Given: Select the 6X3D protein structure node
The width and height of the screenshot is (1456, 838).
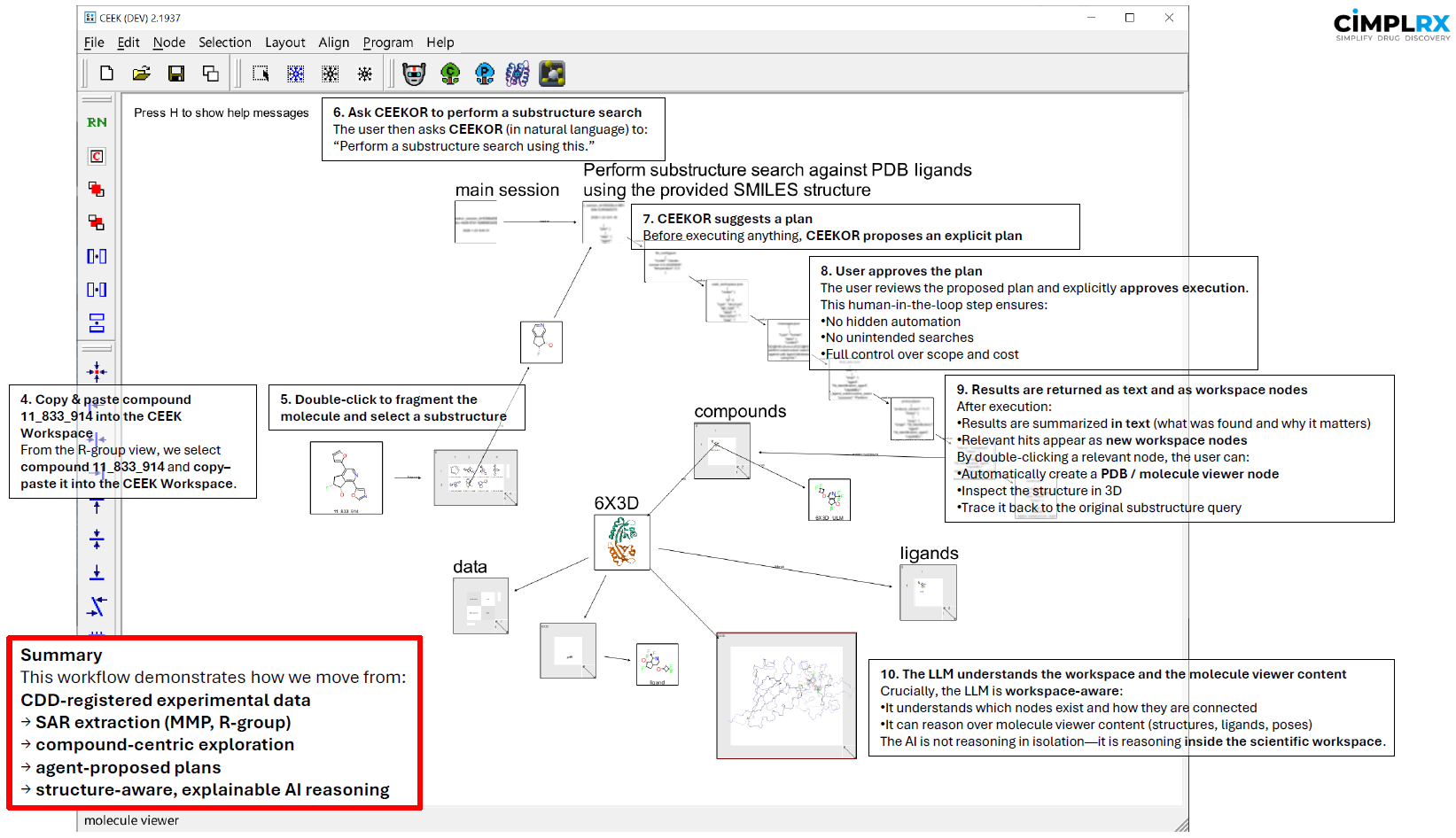Looking at the screenshot, I should point(621,542).
